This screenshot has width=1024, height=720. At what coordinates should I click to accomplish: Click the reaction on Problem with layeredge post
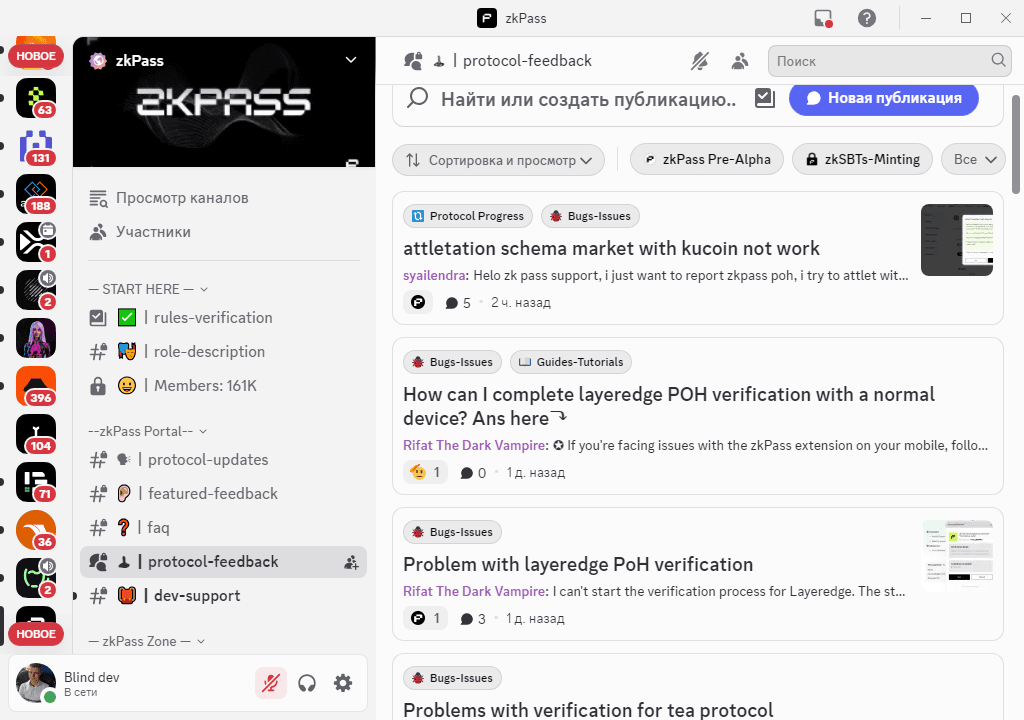(x=425, y=618)
